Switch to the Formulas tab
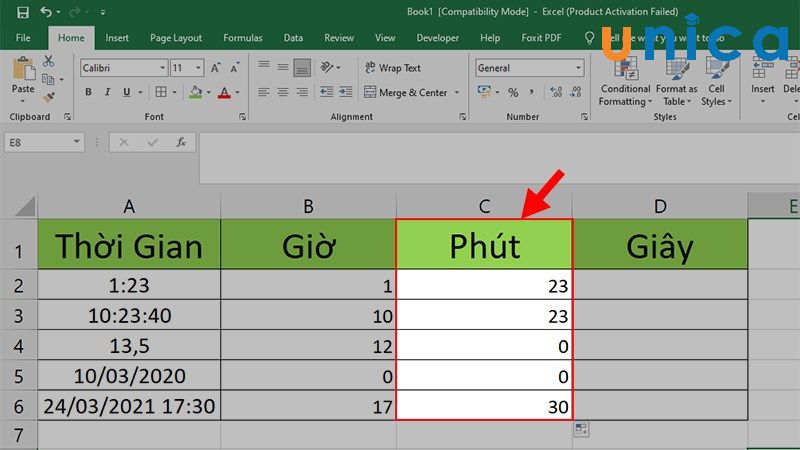The image size is (800, 450). pyautogui.click(x=243, y=38)
